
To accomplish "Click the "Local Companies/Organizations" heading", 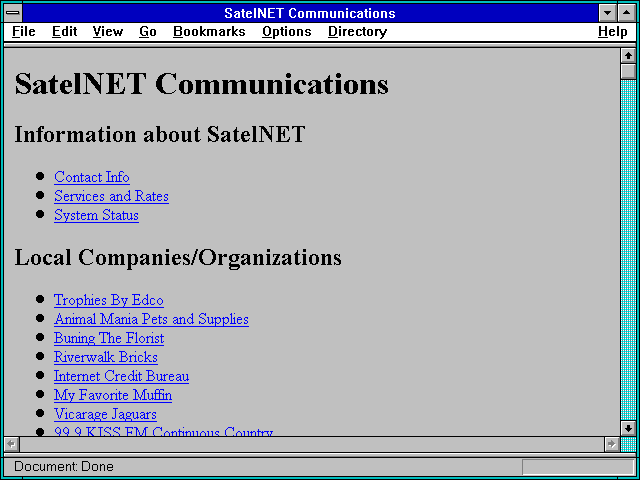I will 178,258.
